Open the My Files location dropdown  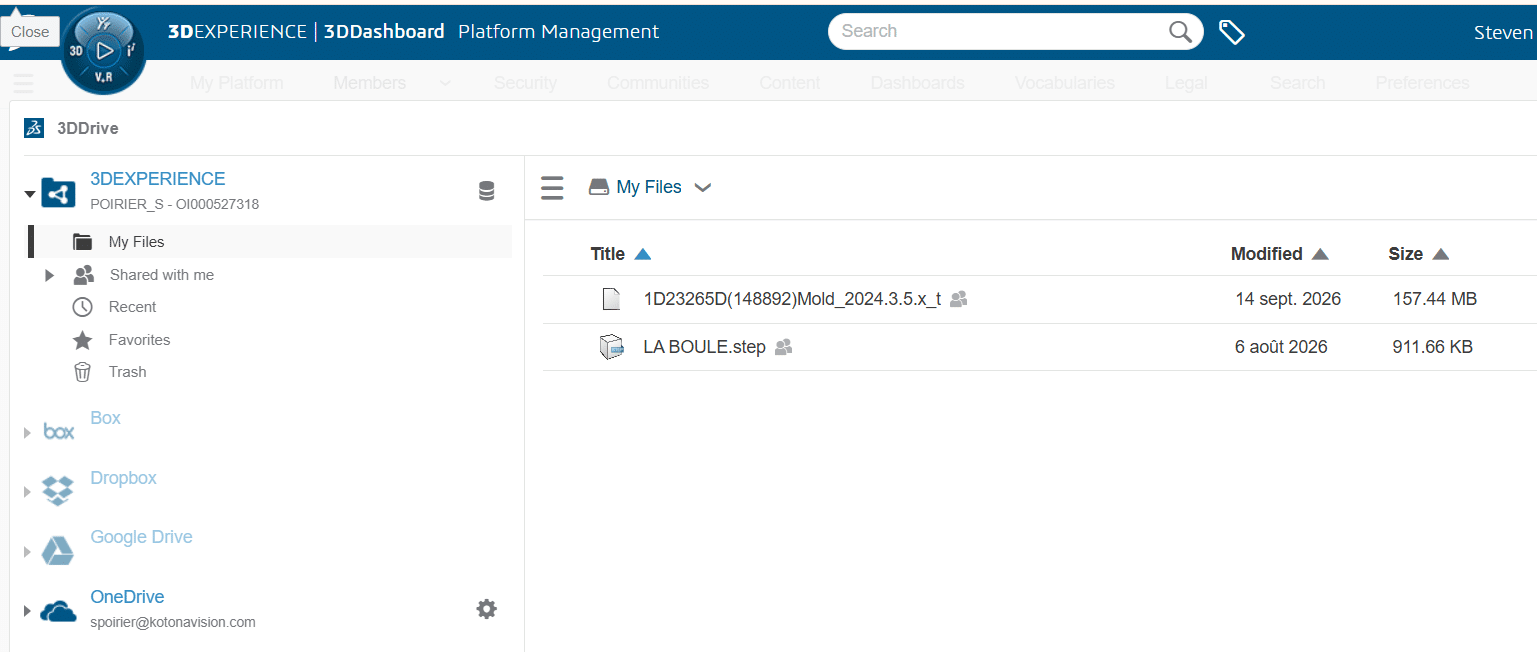(703, 187)
